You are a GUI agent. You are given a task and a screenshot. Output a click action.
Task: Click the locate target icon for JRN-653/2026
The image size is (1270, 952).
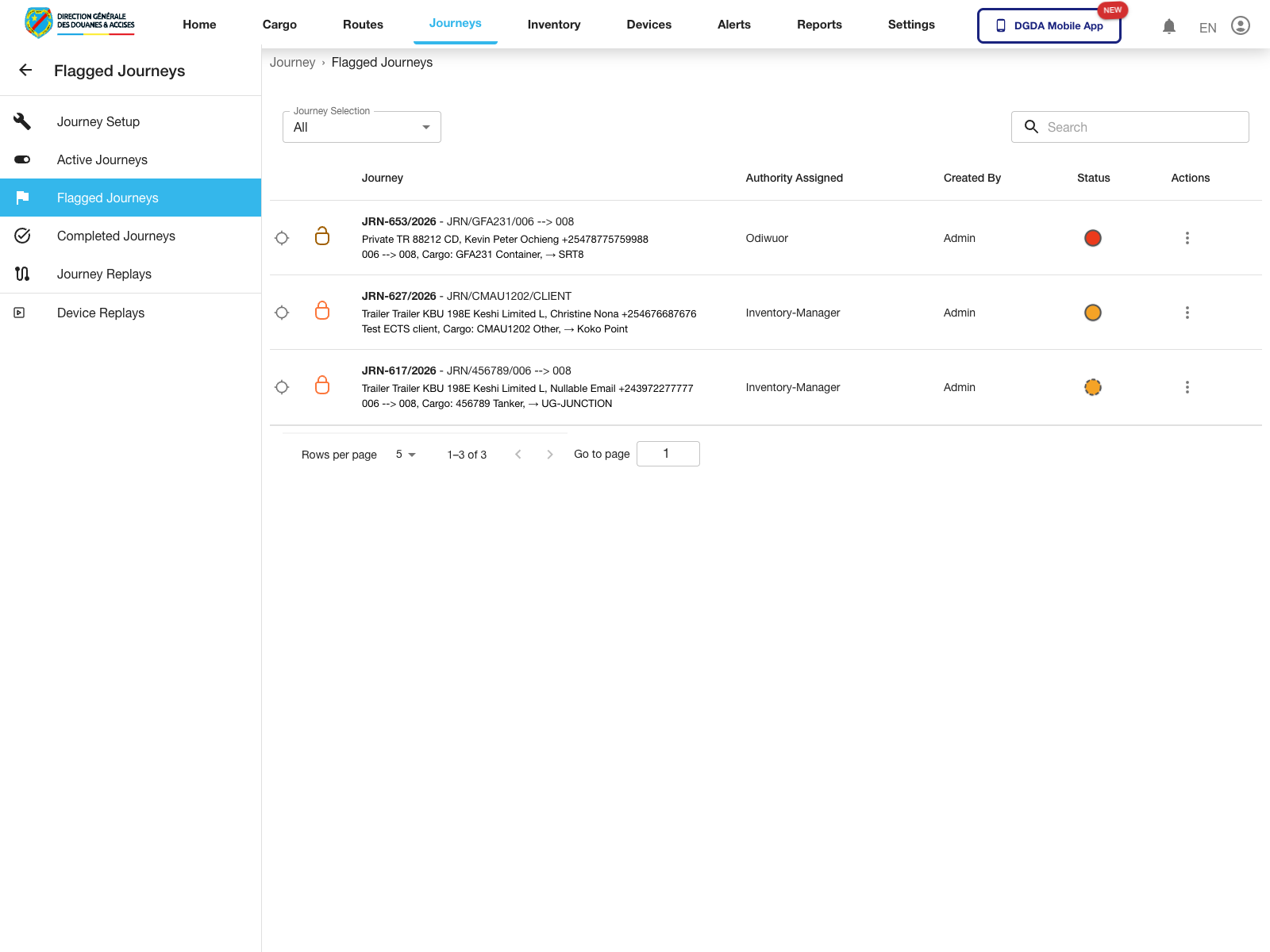(282, 238)
